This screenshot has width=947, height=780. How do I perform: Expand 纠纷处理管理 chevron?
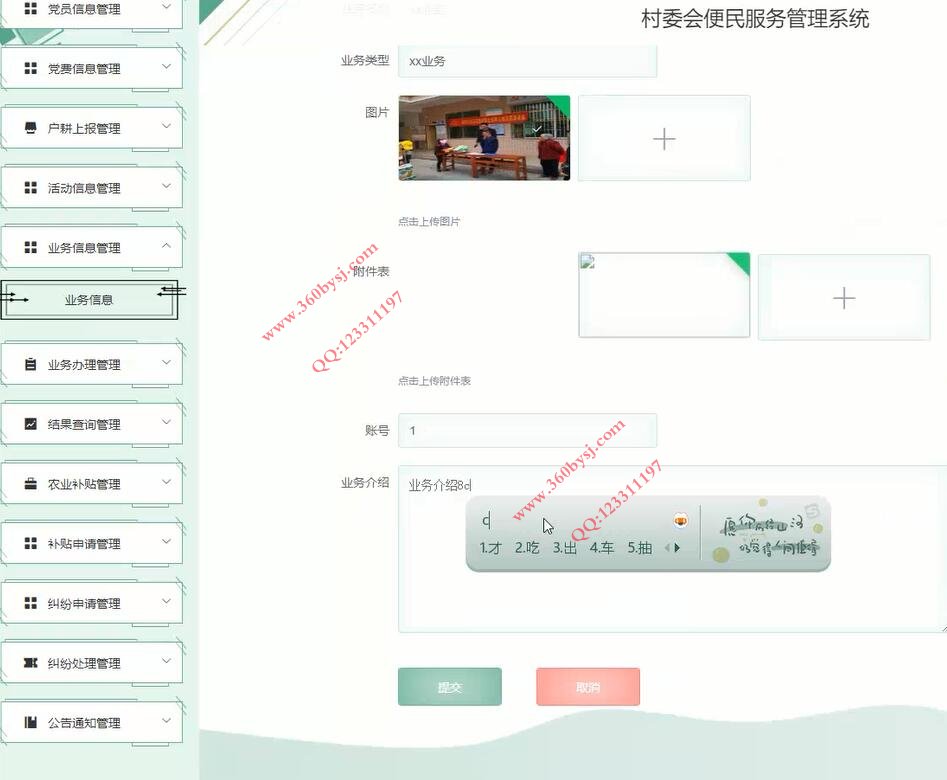click(x=167, y=660)
